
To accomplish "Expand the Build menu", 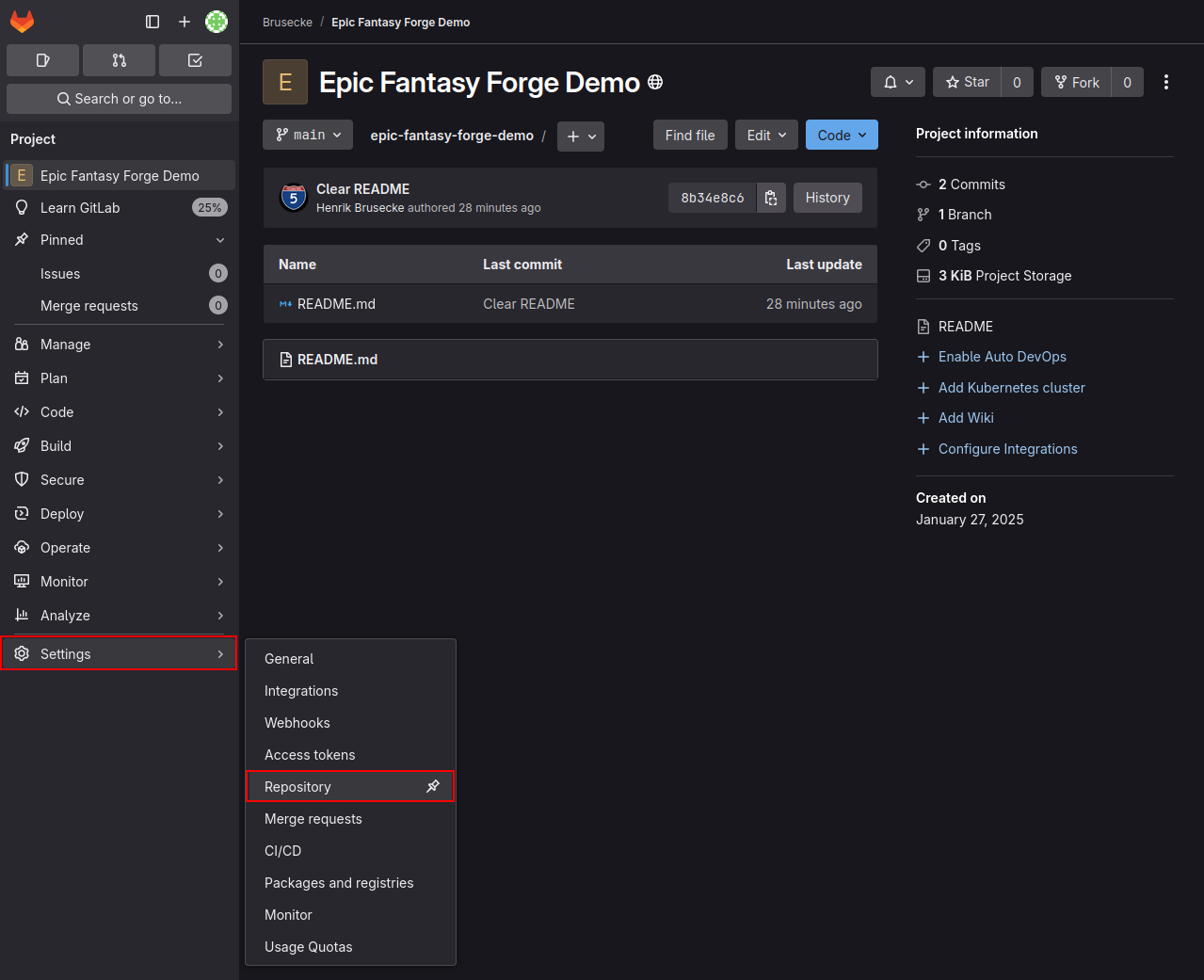I will [119, 446].
